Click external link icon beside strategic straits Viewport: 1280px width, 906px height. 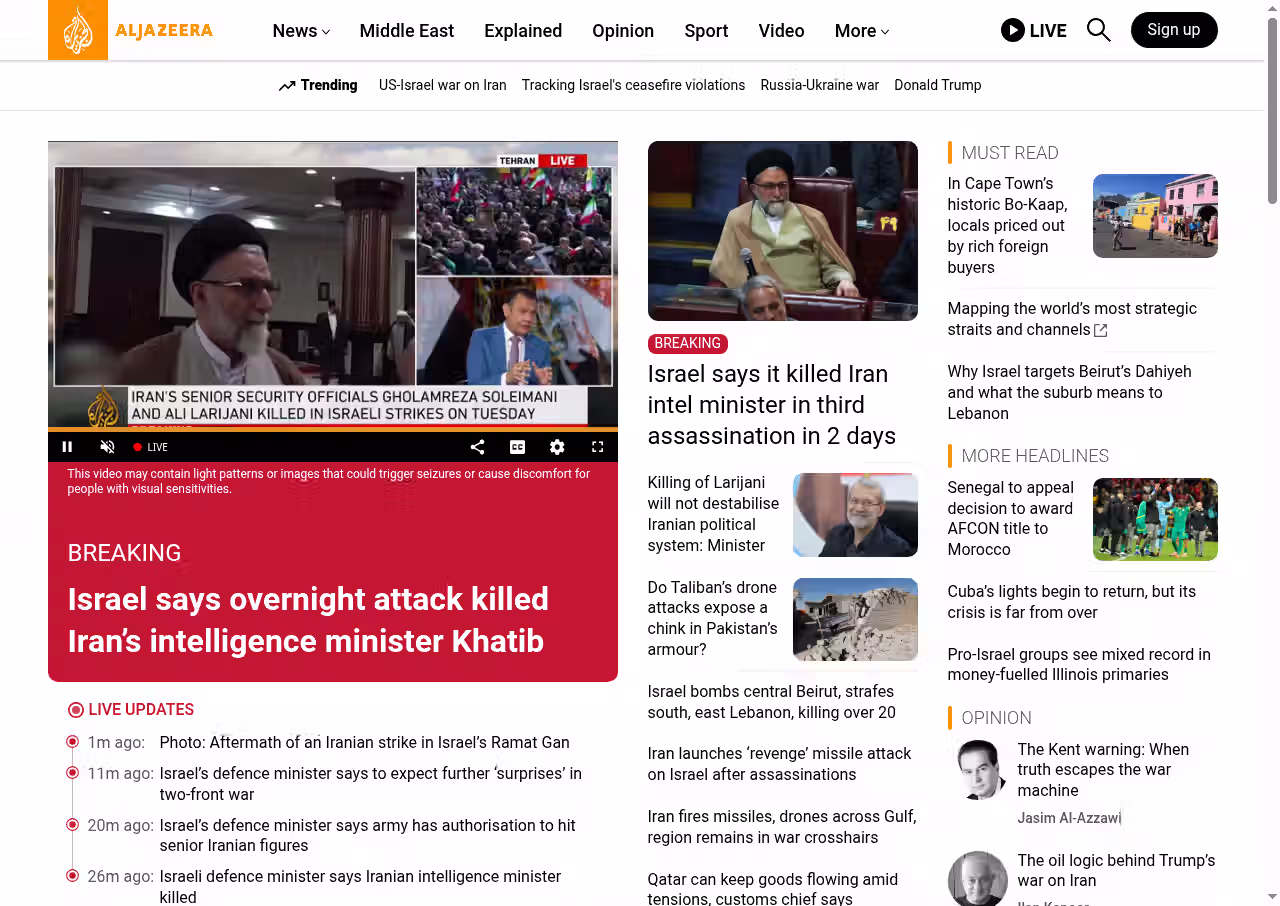(x=1101, y=330)
